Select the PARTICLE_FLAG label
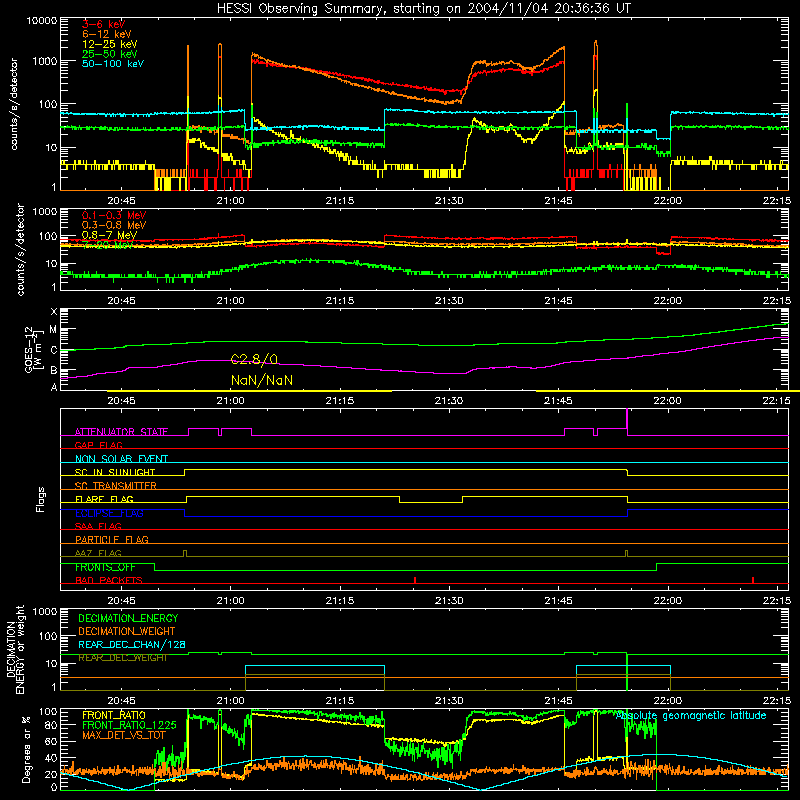This screenshot has width=800, height=800. [x=112, y=539]
